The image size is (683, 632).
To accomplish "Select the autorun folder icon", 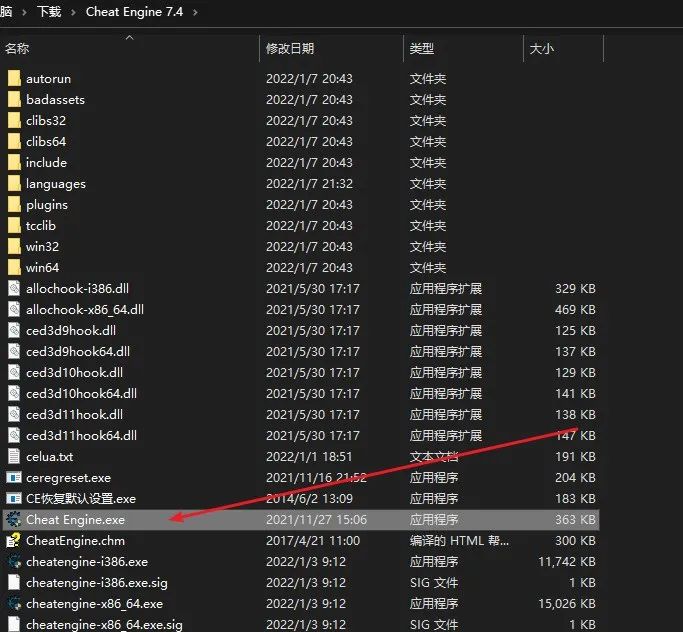I will click(14, 78).
